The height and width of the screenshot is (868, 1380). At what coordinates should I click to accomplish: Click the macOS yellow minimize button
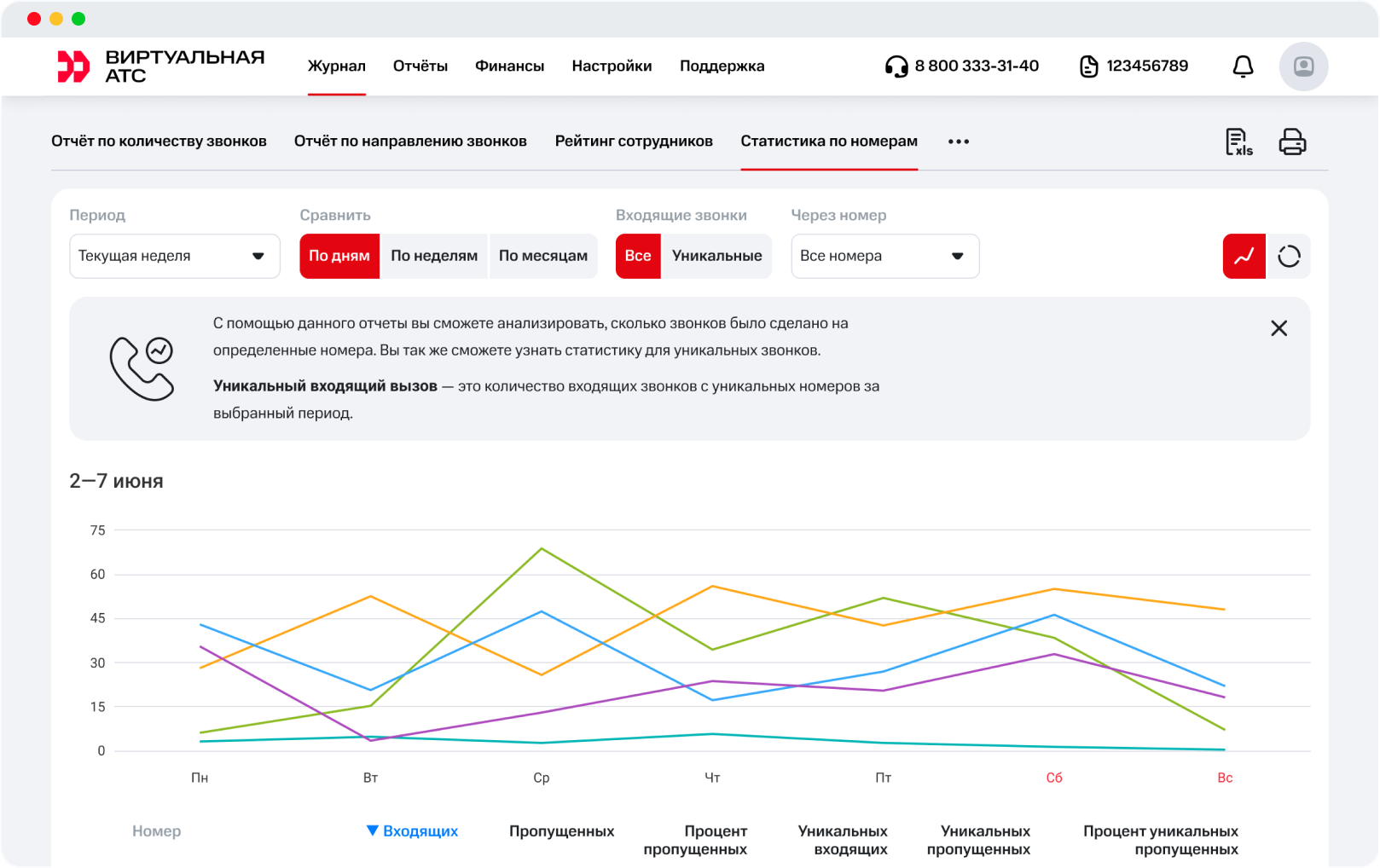[x=56, y=19]
